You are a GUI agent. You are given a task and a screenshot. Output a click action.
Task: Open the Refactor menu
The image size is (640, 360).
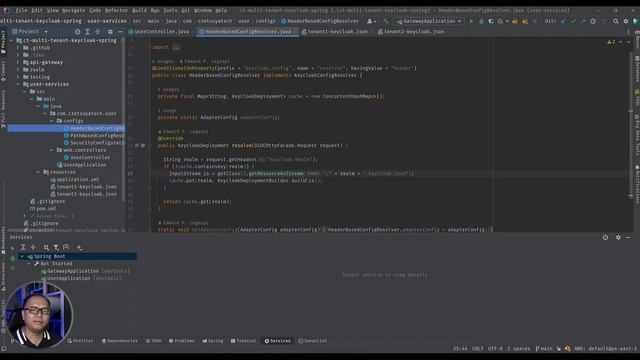click(x=116, y=10)
